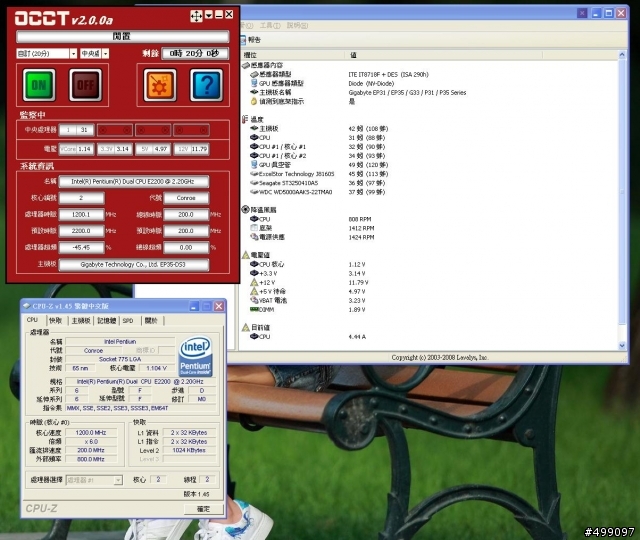
Task: Click the 報告 report icon in Everest toolbar
Action: tap(243, 40)
